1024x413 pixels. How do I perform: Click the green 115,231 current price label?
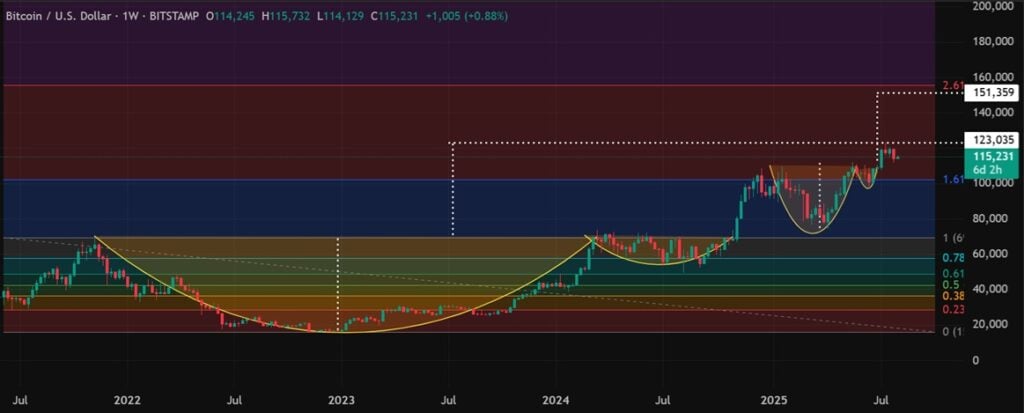992,156
